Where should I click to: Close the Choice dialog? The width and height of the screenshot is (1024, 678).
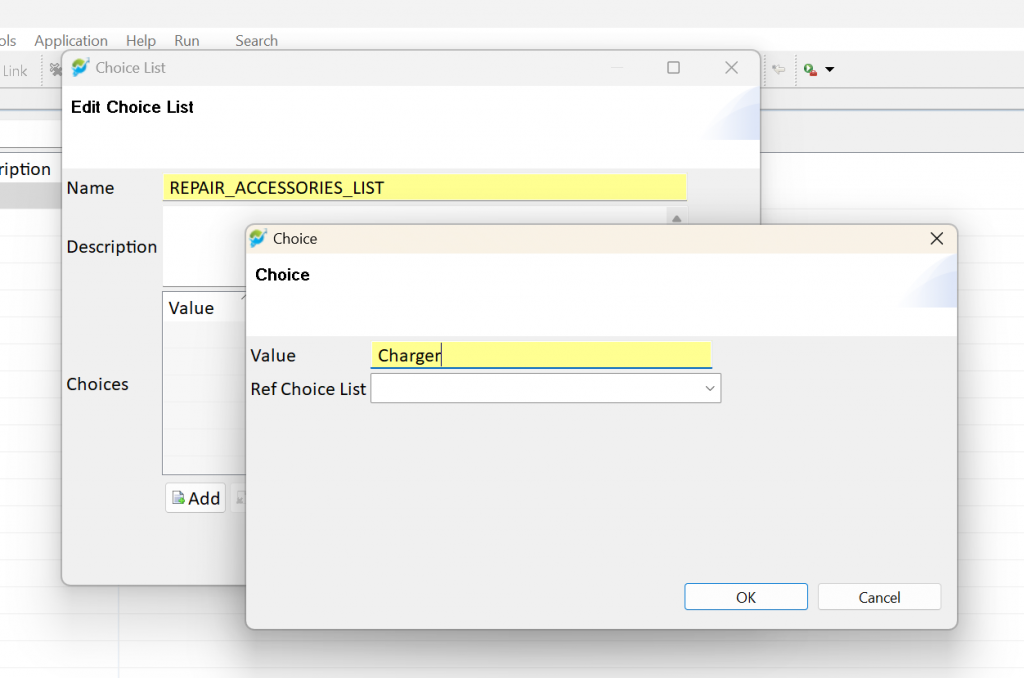(936, 238)
